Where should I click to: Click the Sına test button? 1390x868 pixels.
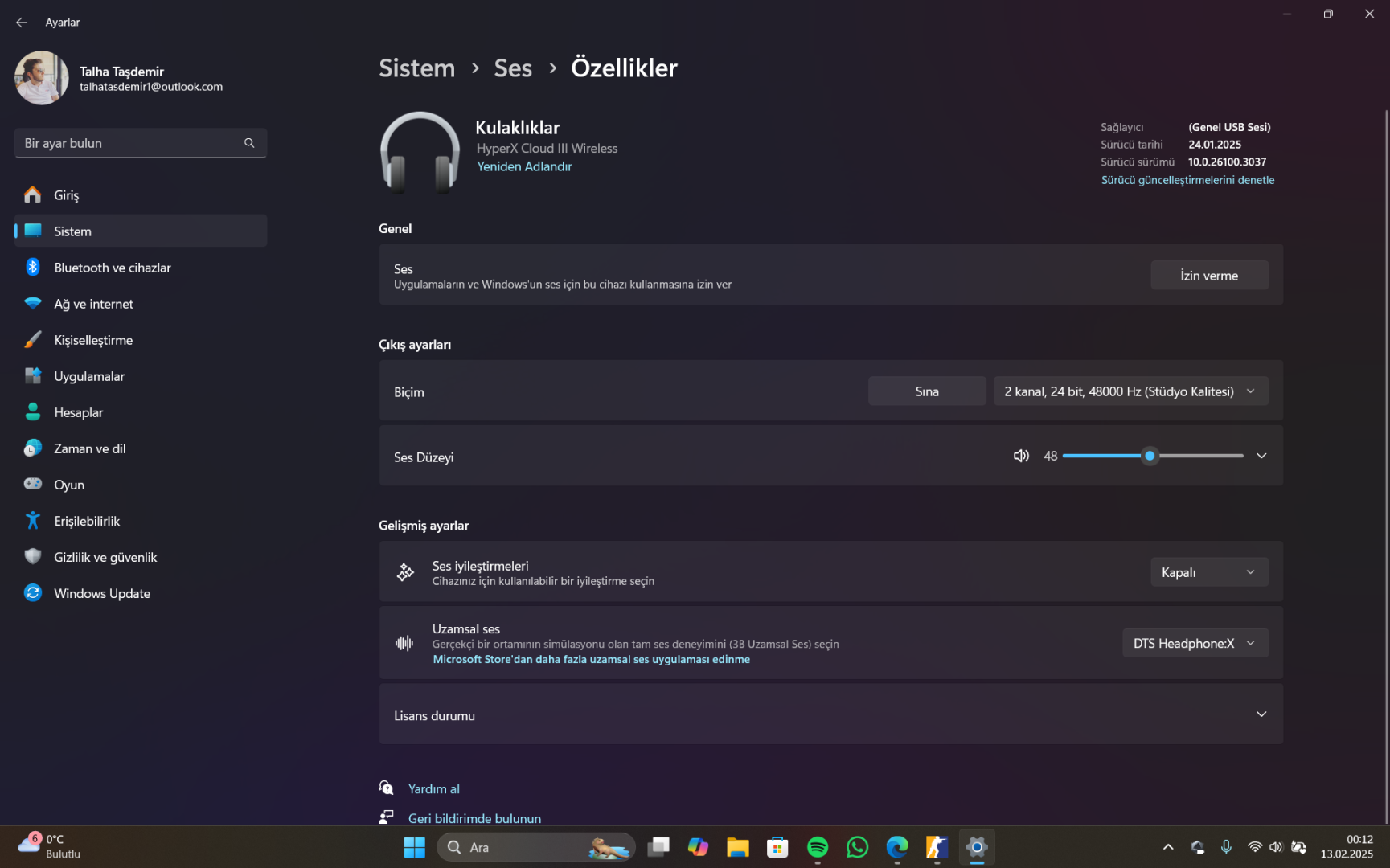pyautogui.click(x=927, y=391)
